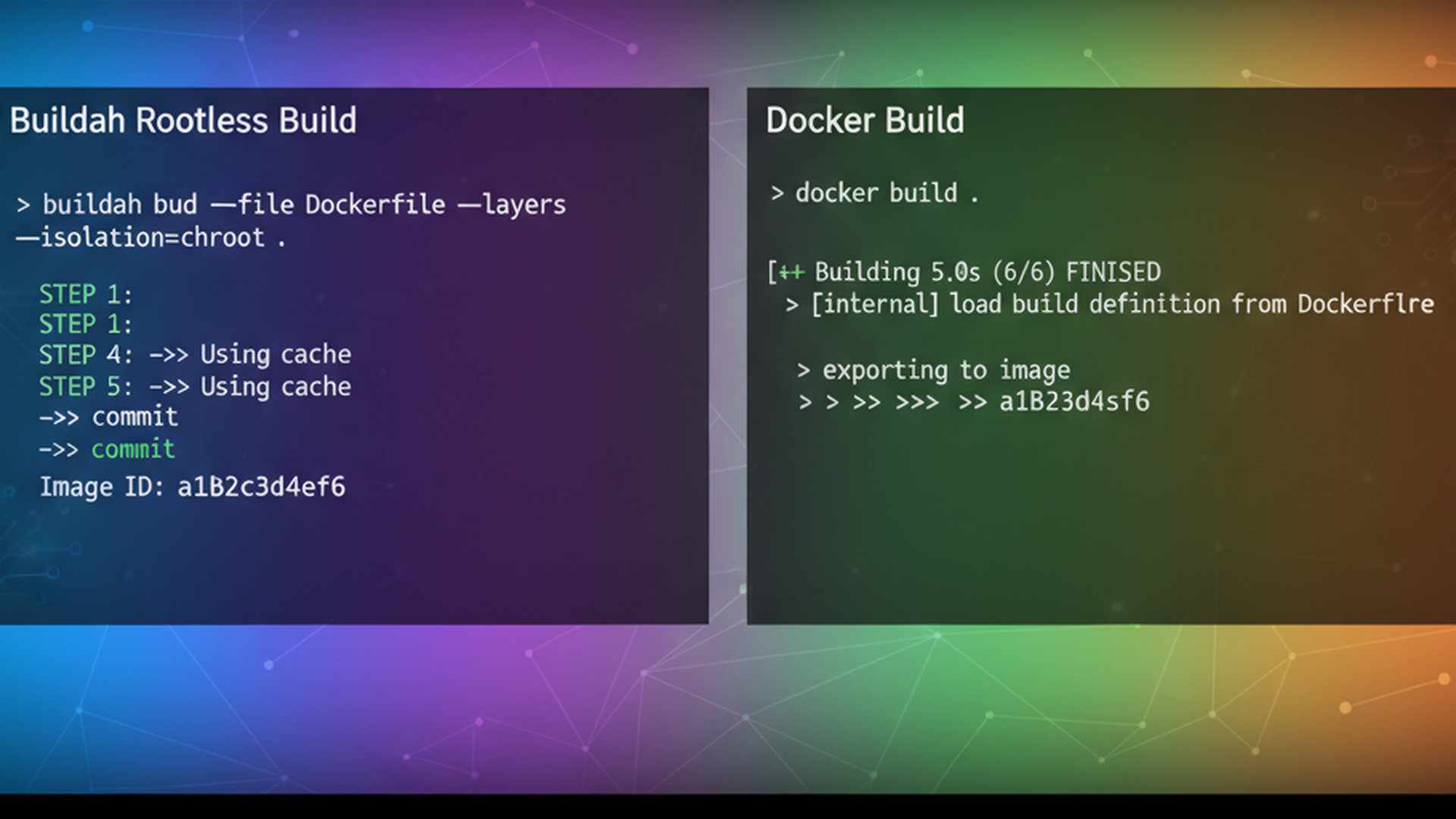
Task: Click the 'Buildah Rootless Build' panel title
Action: [183, 121]
